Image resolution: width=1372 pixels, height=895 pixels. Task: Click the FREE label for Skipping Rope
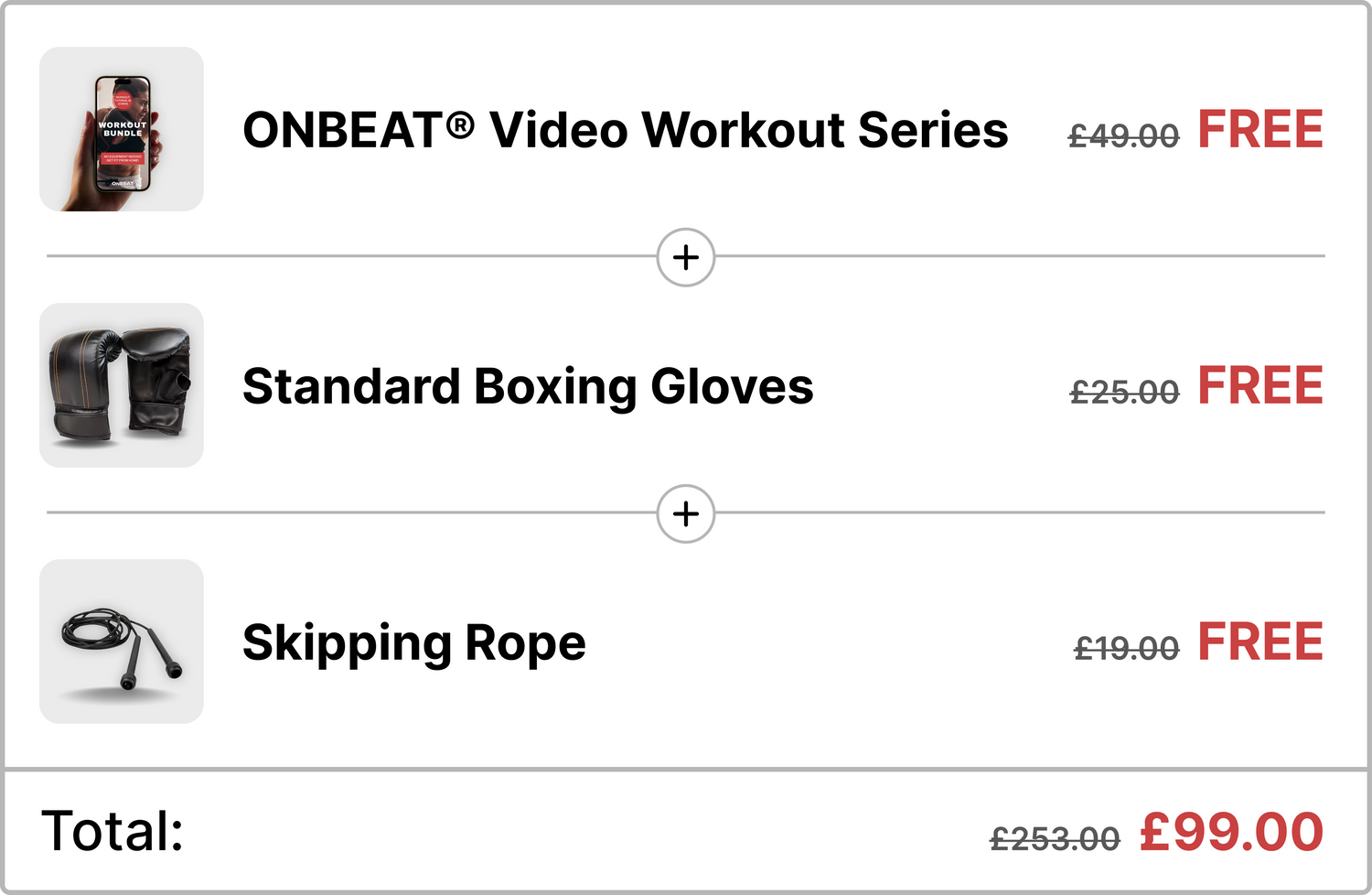click(x=1259, y=642)
